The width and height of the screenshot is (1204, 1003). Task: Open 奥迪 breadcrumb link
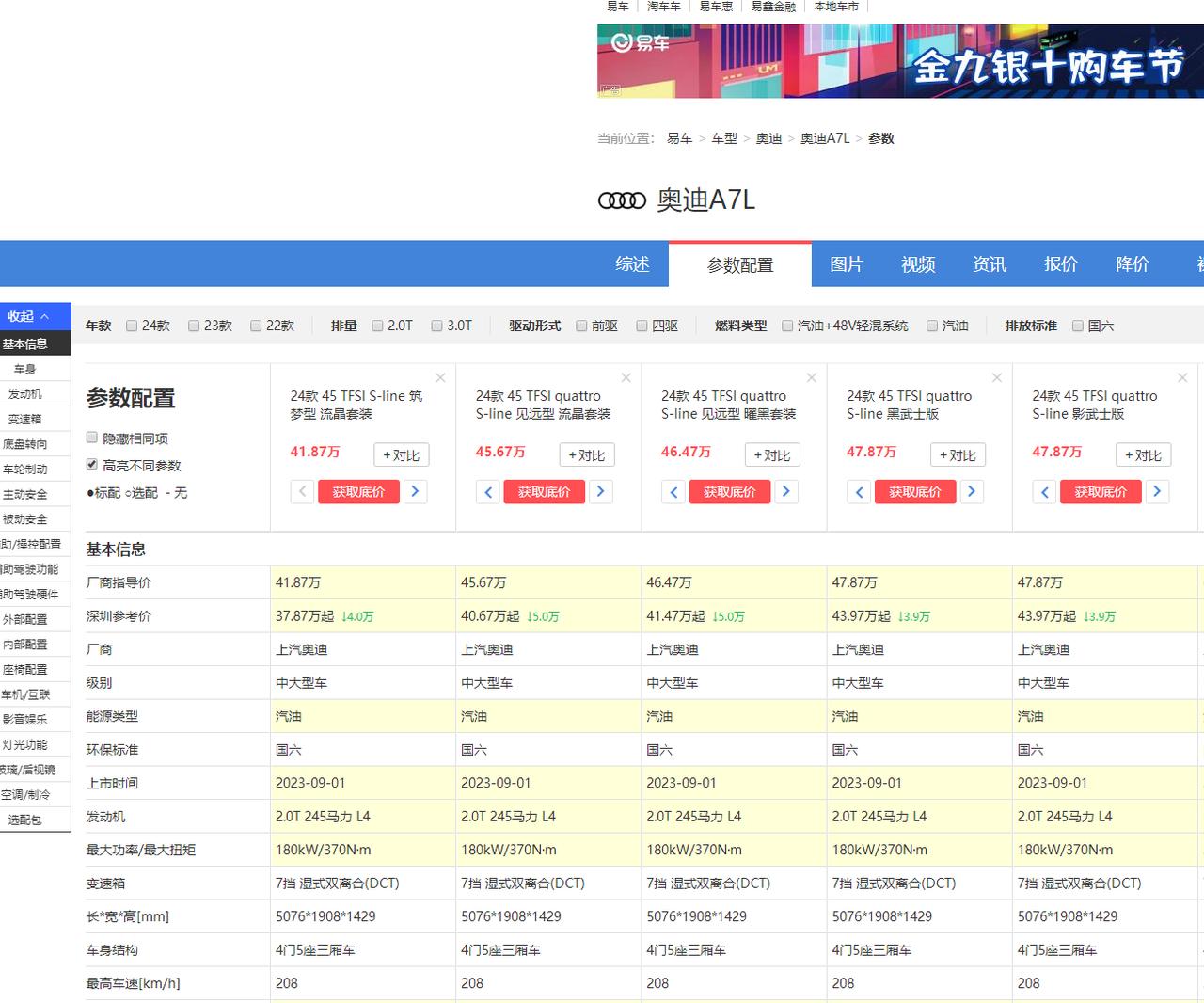pyautogui.click(x=768, y=138)
